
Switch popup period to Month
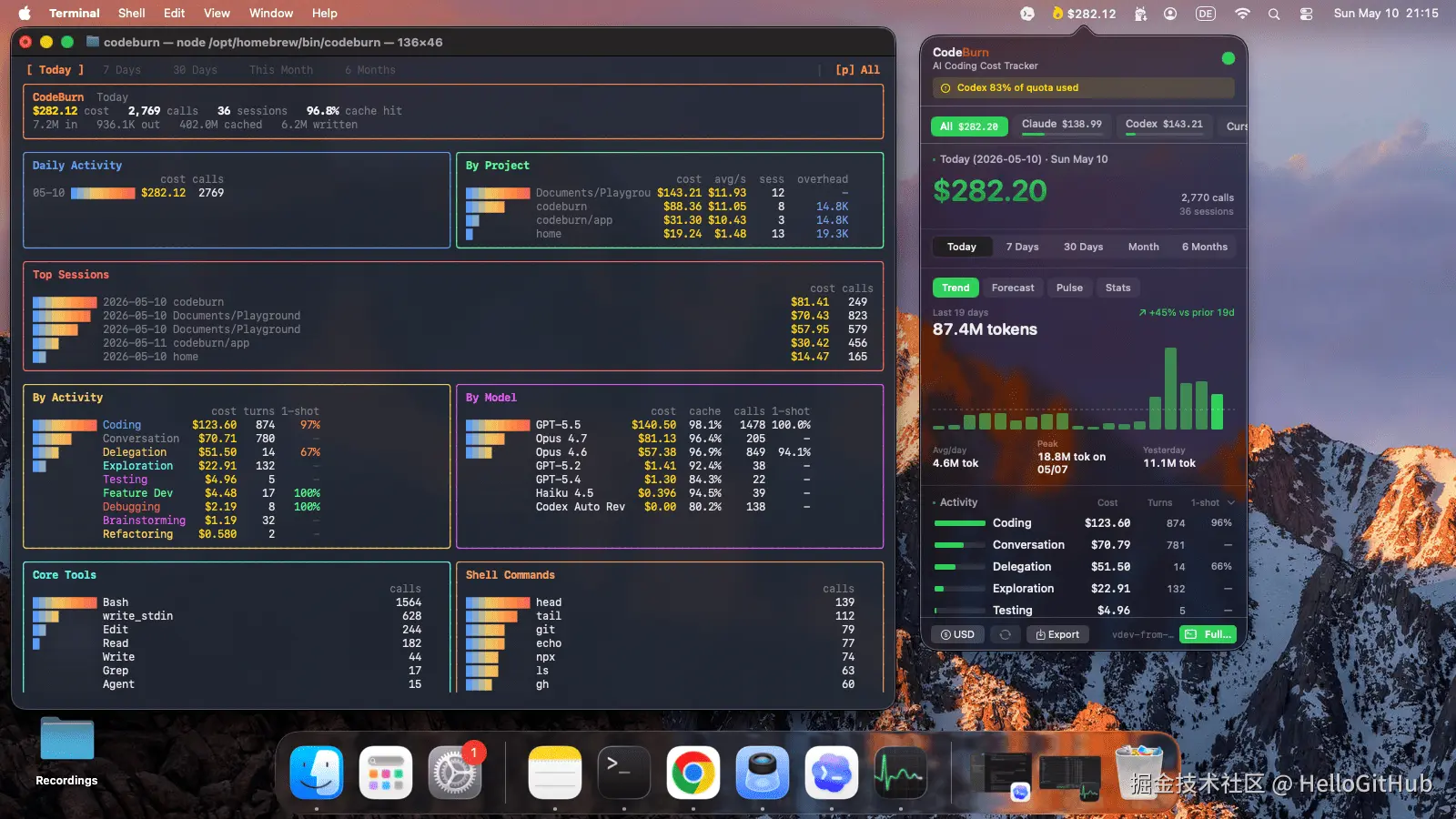pyautogui.click(x=1144, y=247)
